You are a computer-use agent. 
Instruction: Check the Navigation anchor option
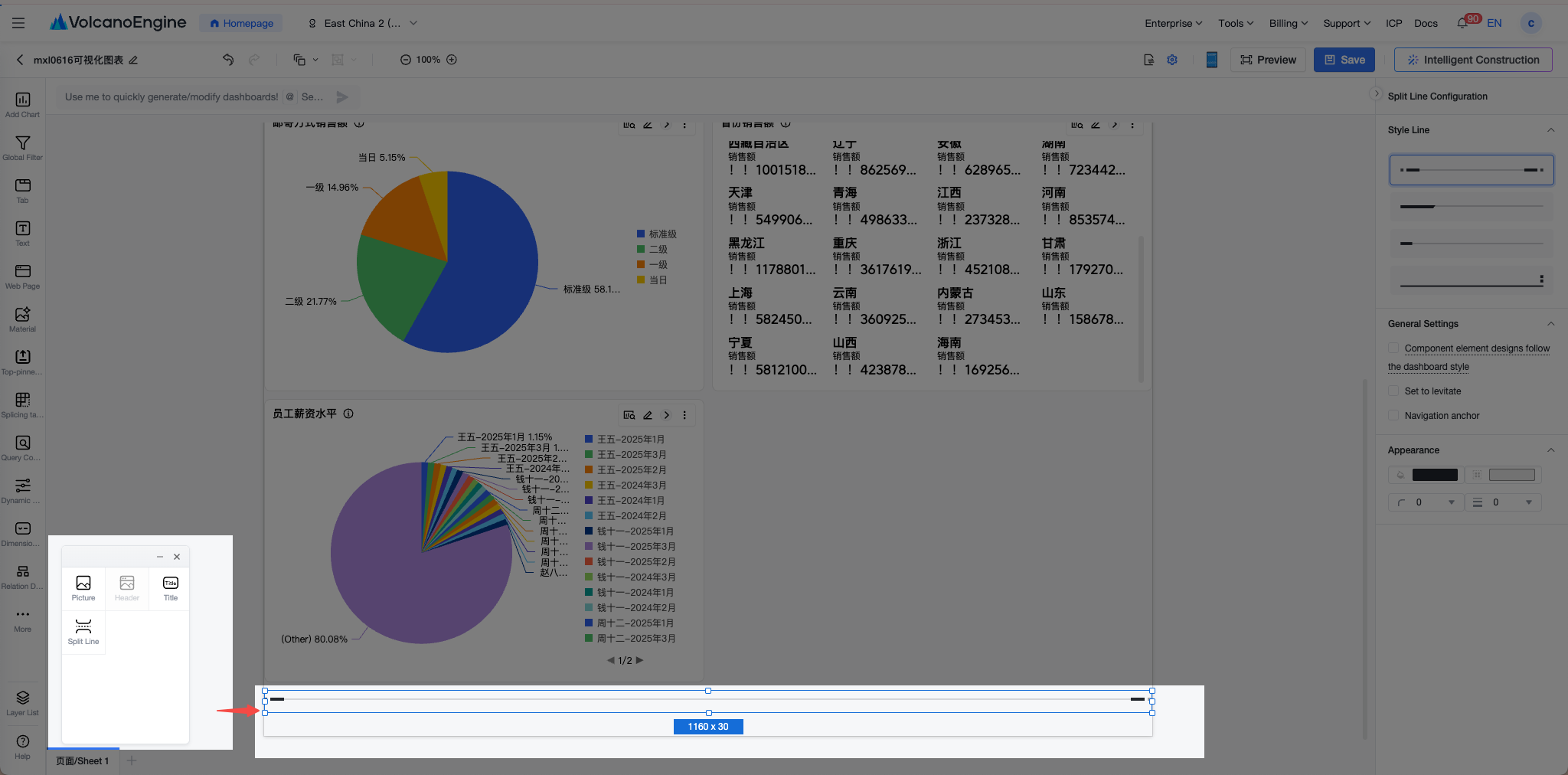[x=1393, y=415]
